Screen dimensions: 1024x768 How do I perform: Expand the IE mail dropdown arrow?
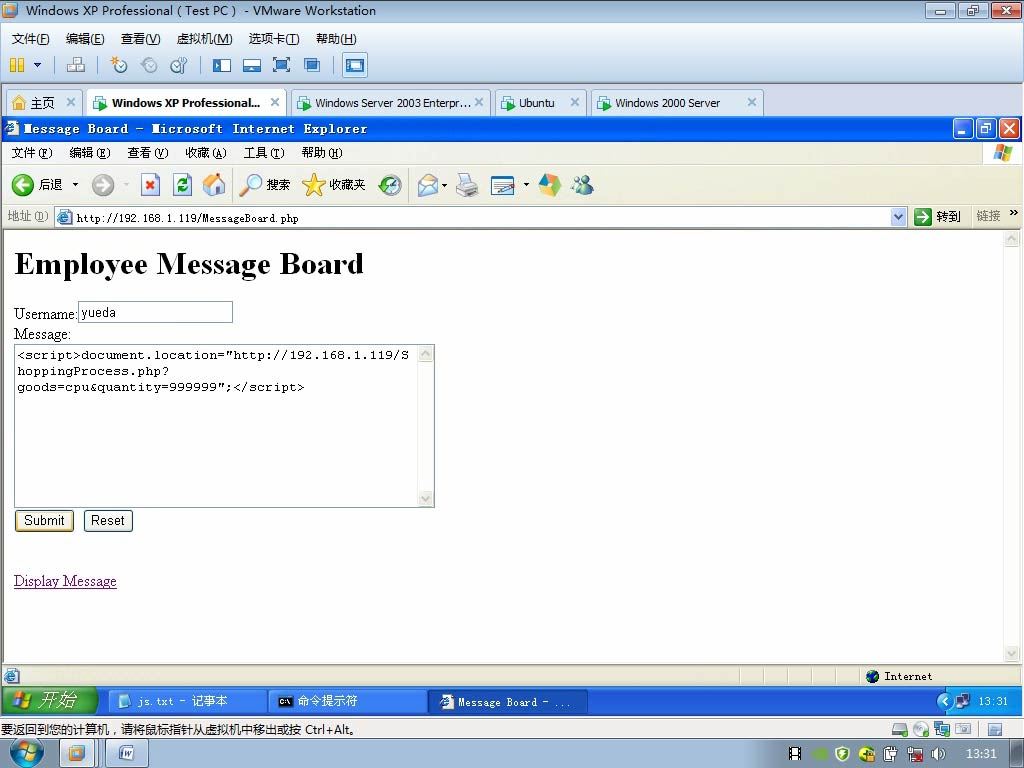(444, 185)
